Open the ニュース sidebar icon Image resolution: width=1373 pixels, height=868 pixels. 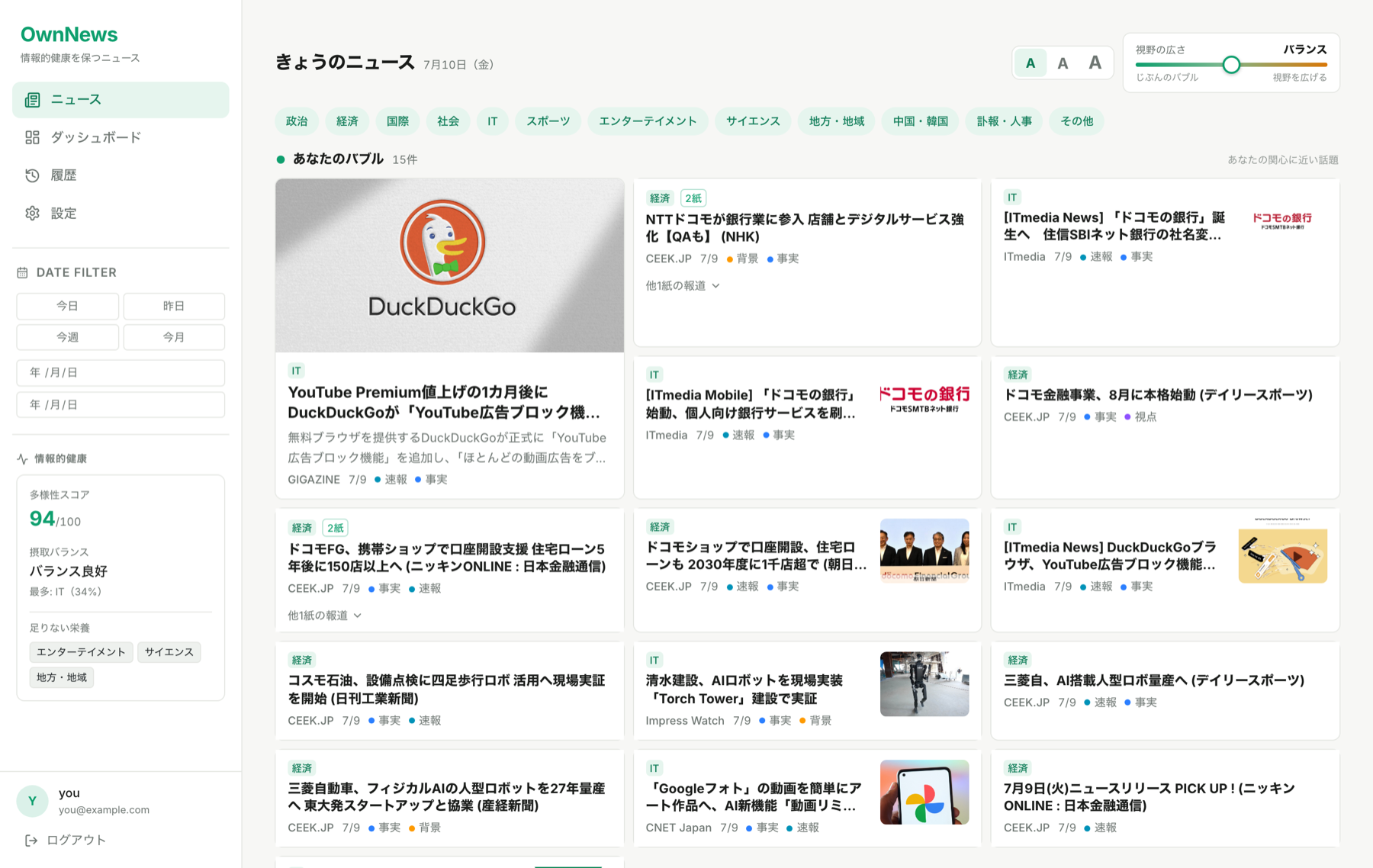click(x=32, y=100)
